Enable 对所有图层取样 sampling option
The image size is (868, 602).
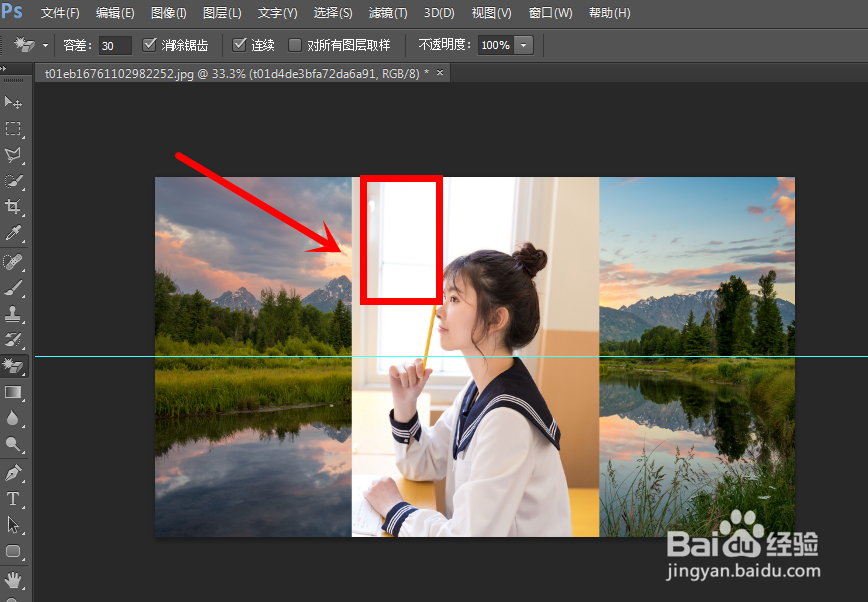pyautogui.click(x=295, y=44)
